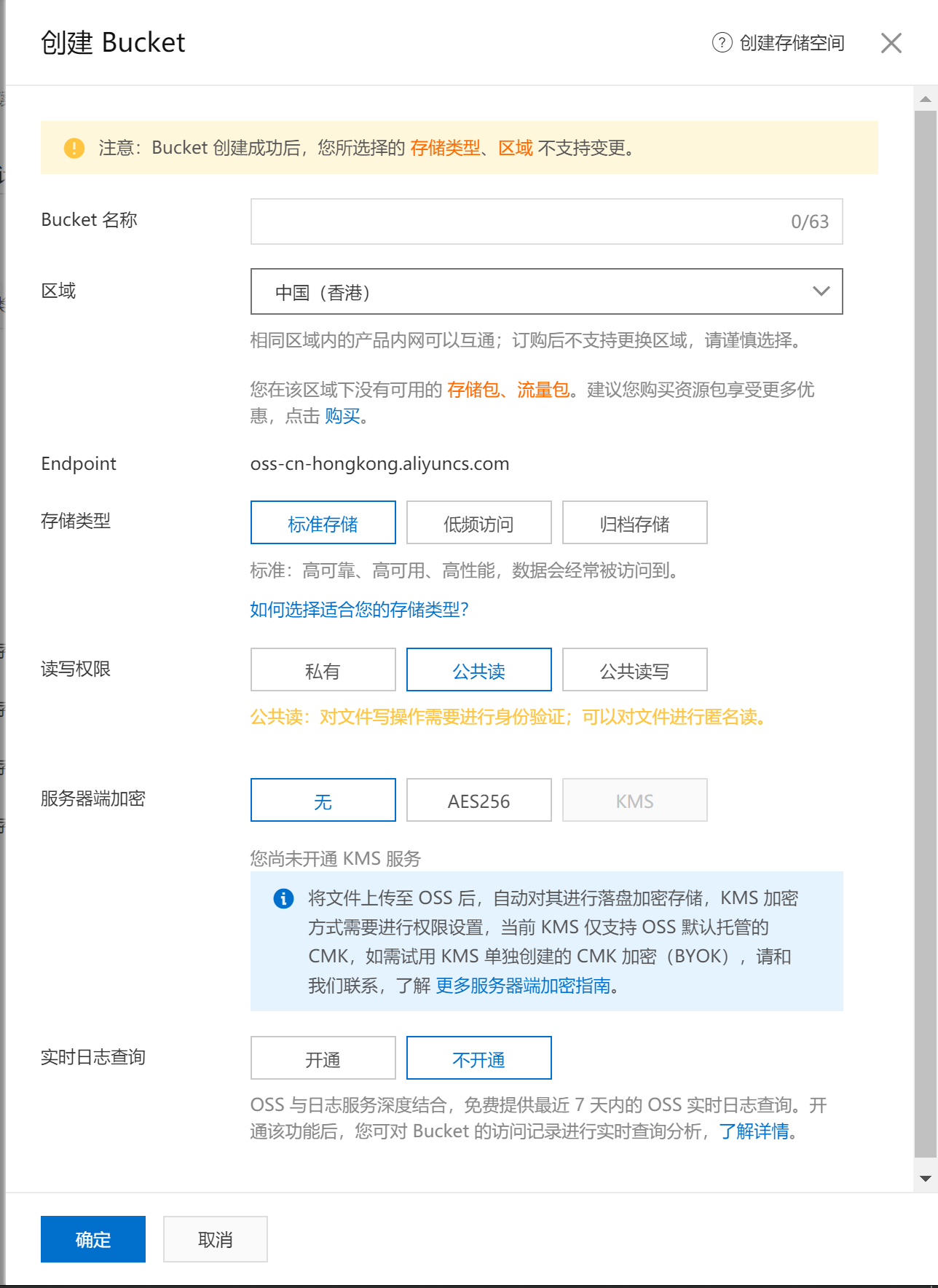938x1288 pixels.
Task: Disable real-time log query with 不开通
Action: (478, 1059)
